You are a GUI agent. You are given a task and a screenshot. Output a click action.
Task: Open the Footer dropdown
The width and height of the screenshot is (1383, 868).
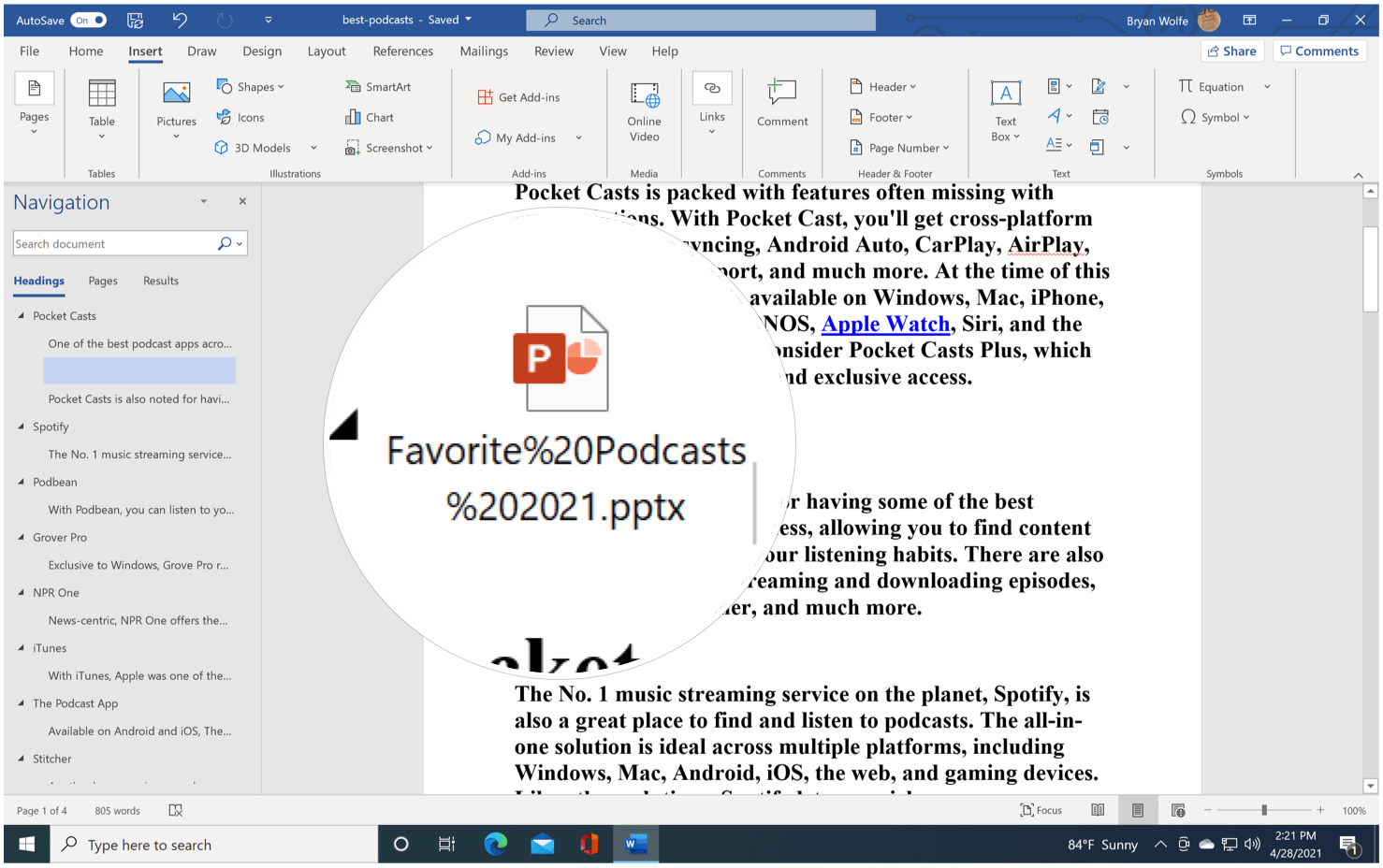click(x=881, y=118)
